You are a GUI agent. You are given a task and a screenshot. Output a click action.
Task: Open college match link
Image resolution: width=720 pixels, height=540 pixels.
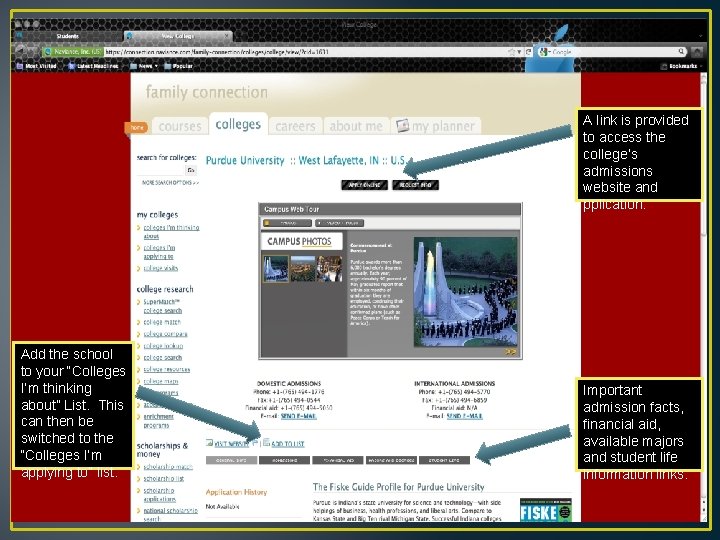[162, 322]
